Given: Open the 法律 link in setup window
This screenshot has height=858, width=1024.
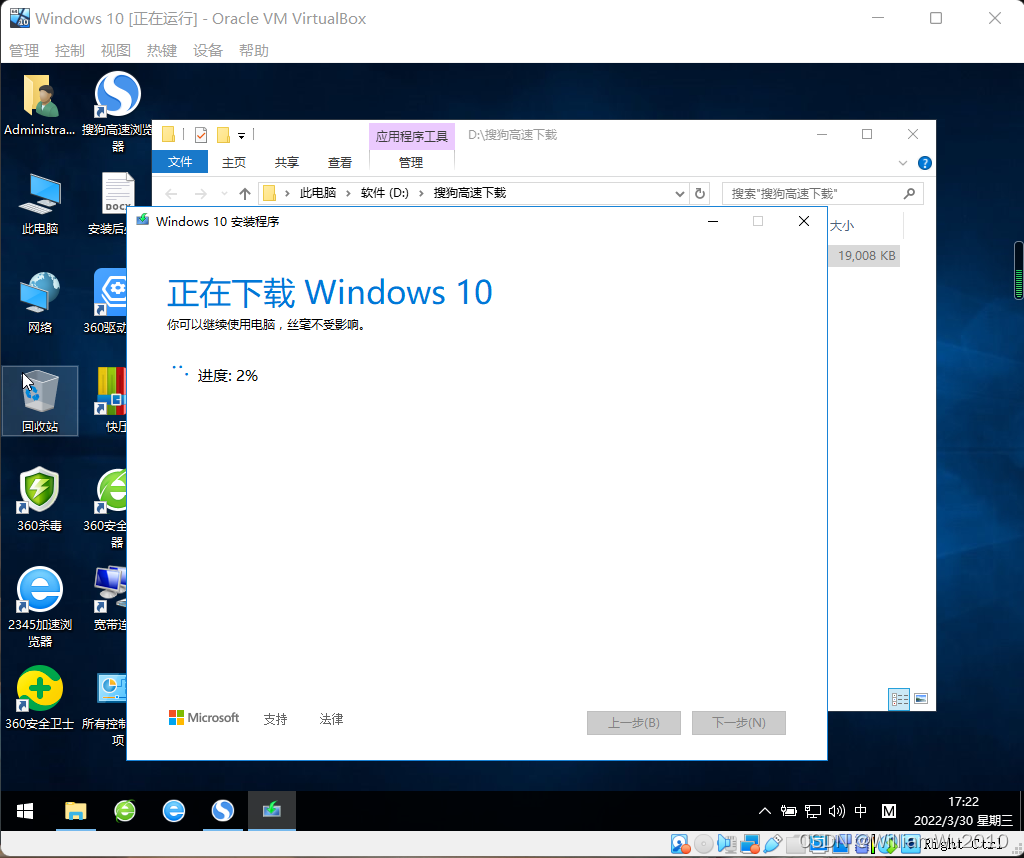Looking at the screenshot, I should 332,718.
